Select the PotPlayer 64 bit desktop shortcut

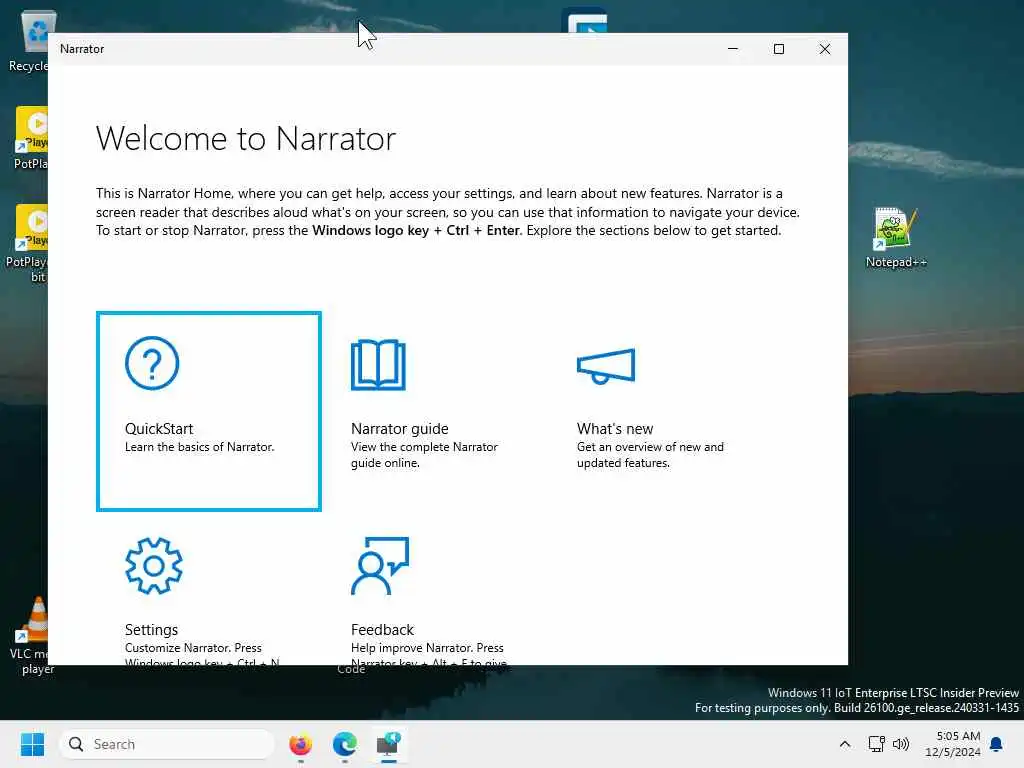26,244
